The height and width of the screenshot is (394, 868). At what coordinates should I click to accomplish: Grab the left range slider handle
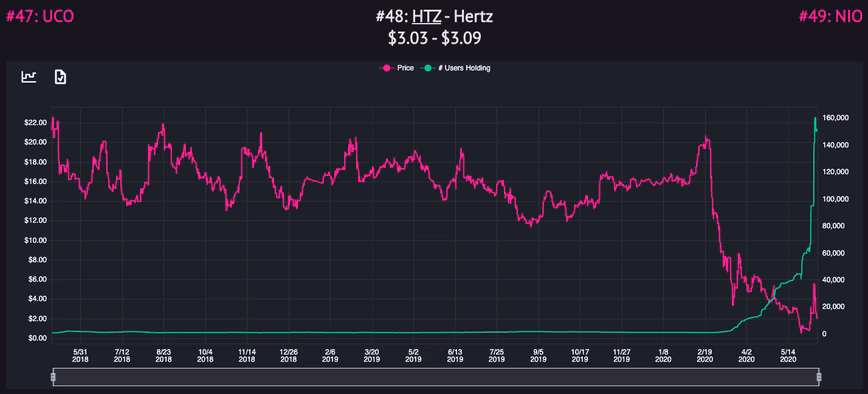point(53,377)
